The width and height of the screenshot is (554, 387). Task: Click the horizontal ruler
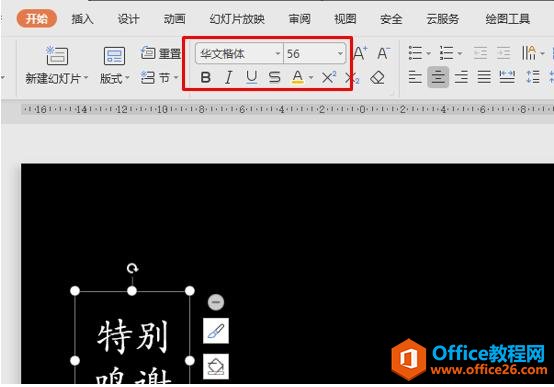287,110
